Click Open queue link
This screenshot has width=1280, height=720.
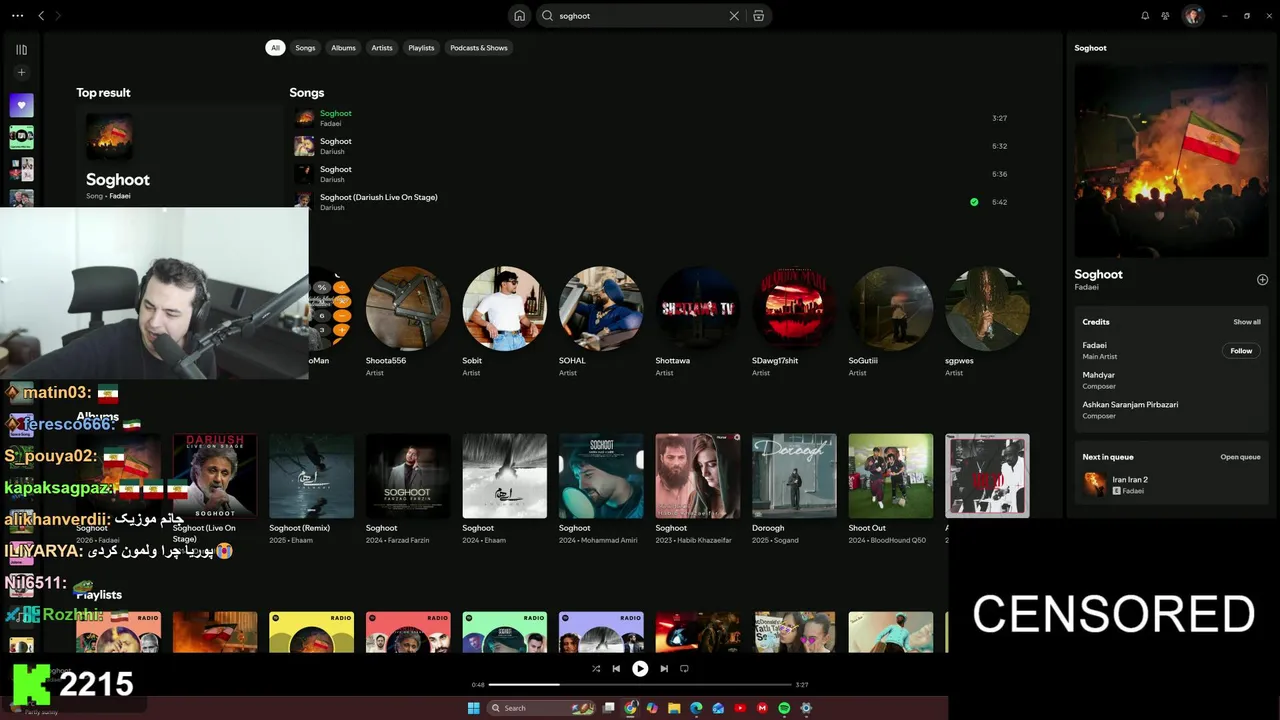(1240, 457)
